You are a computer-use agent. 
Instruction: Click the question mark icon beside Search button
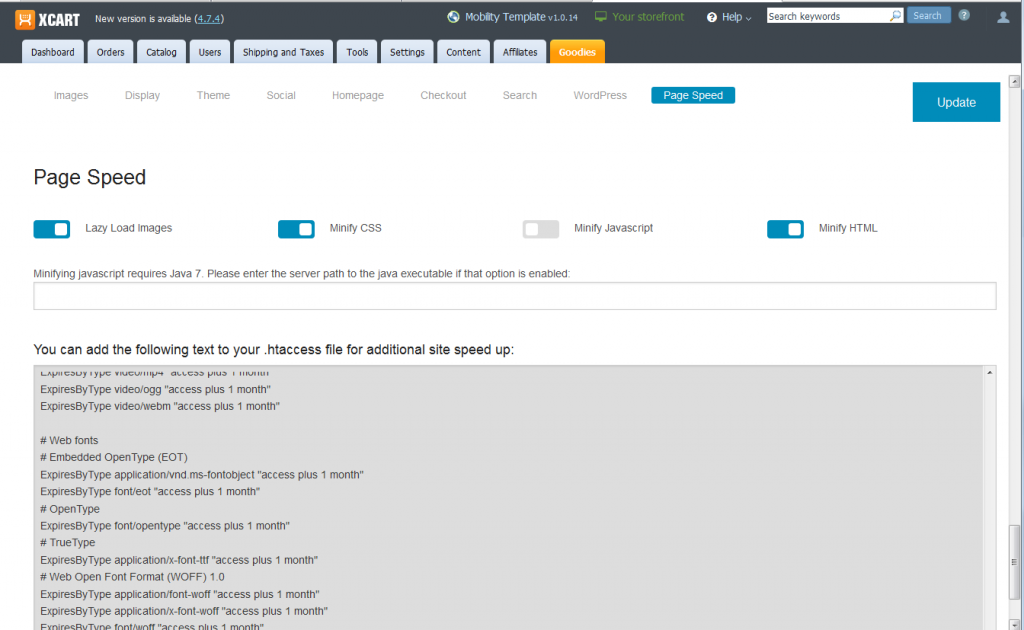click(964, 16)
